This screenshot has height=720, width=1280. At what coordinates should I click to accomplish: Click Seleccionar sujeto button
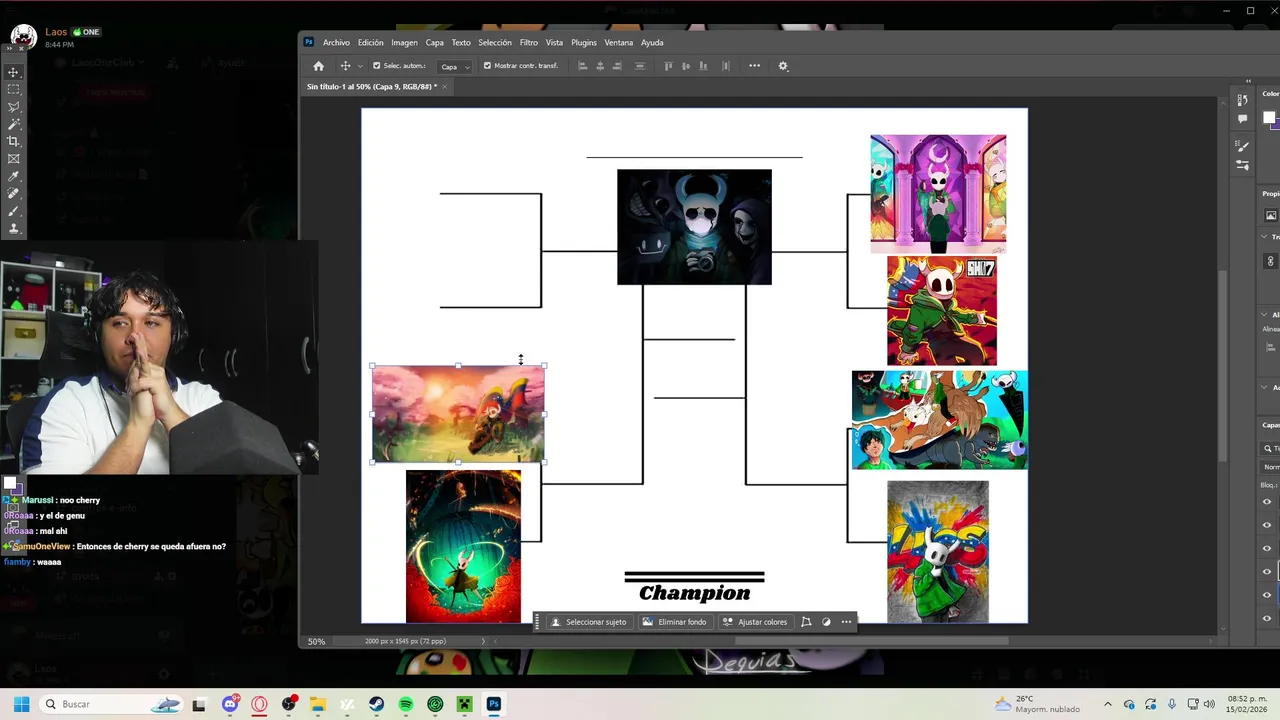point(588,622)
